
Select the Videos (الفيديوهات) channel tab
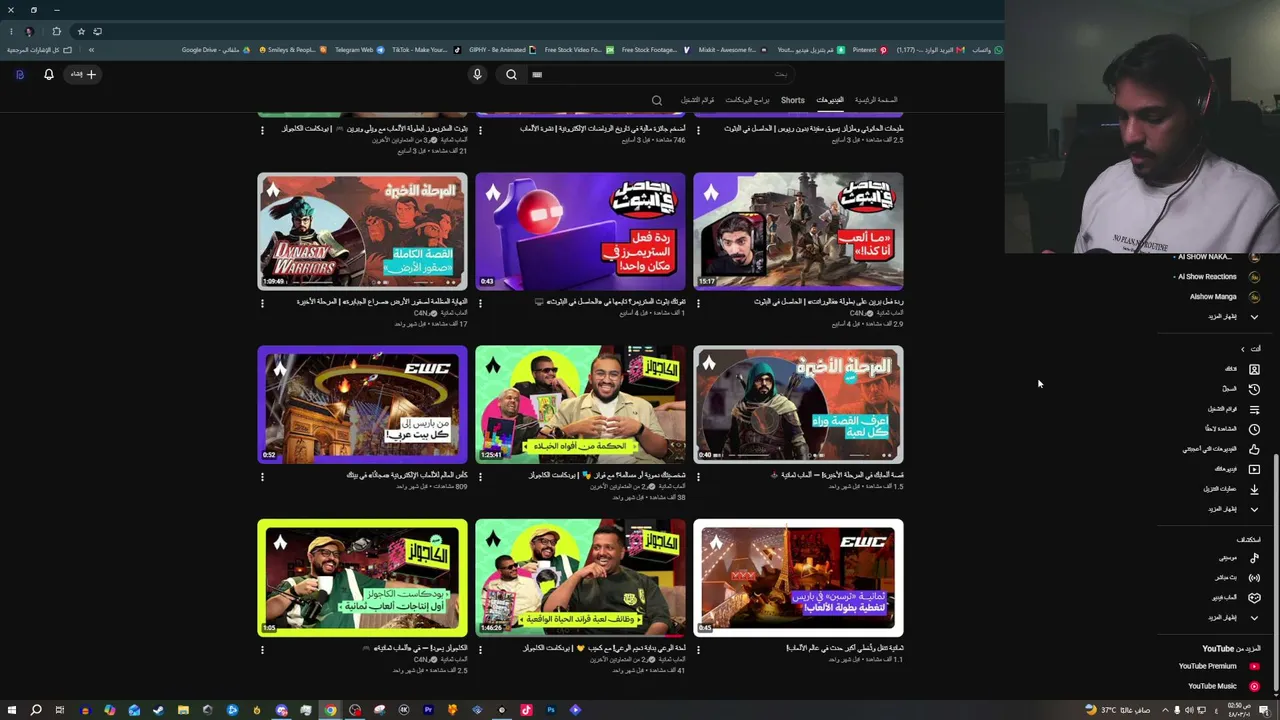click(x=830, y=100)
